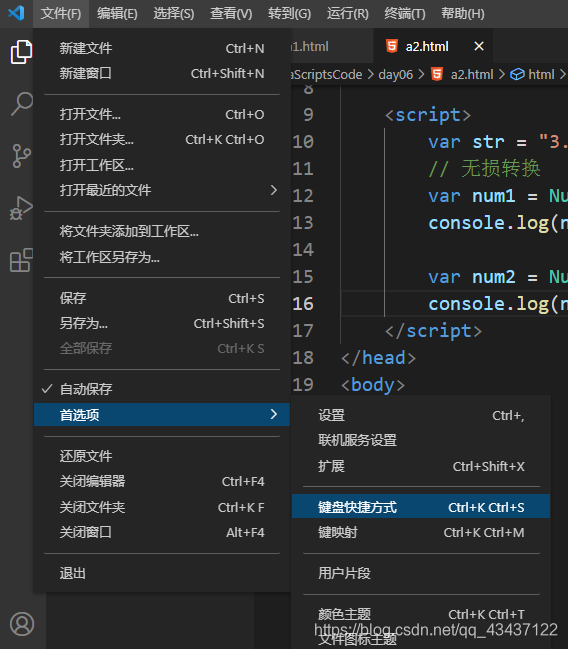Expand 打开最近的文件 submenu

pos(162,190)
